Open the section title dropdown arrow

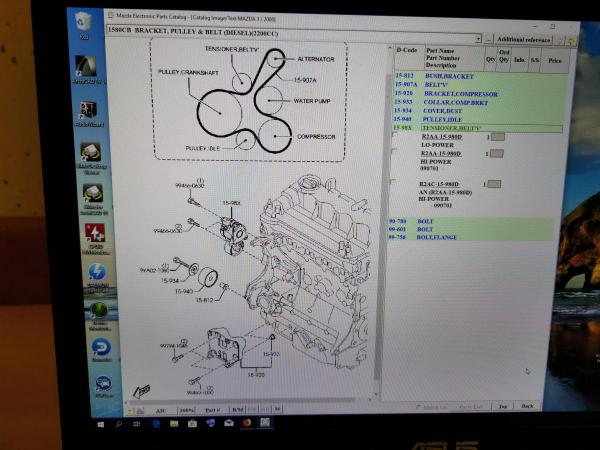[x=479, y=39]
